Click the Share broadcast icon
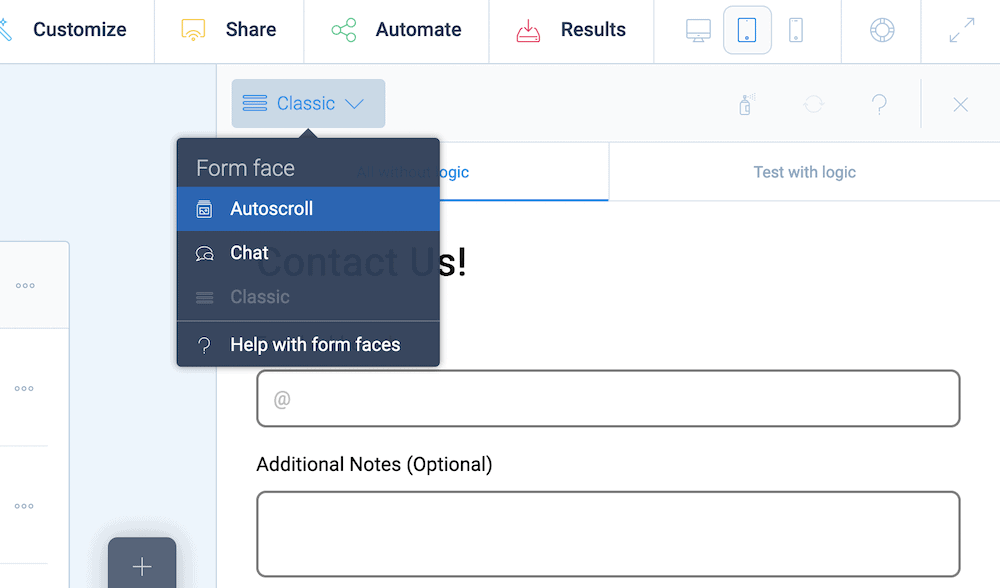 click(193, 30)
